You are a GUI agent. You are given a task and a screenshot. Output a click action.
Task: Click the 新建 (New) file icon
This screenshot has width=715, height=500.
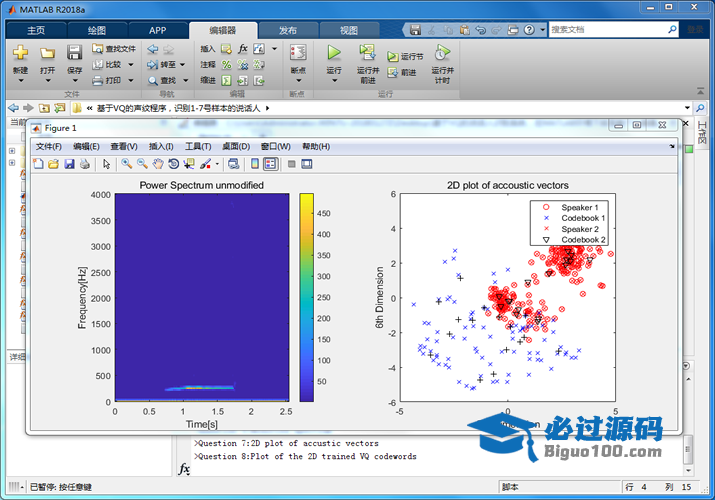(x=20, y=52)
